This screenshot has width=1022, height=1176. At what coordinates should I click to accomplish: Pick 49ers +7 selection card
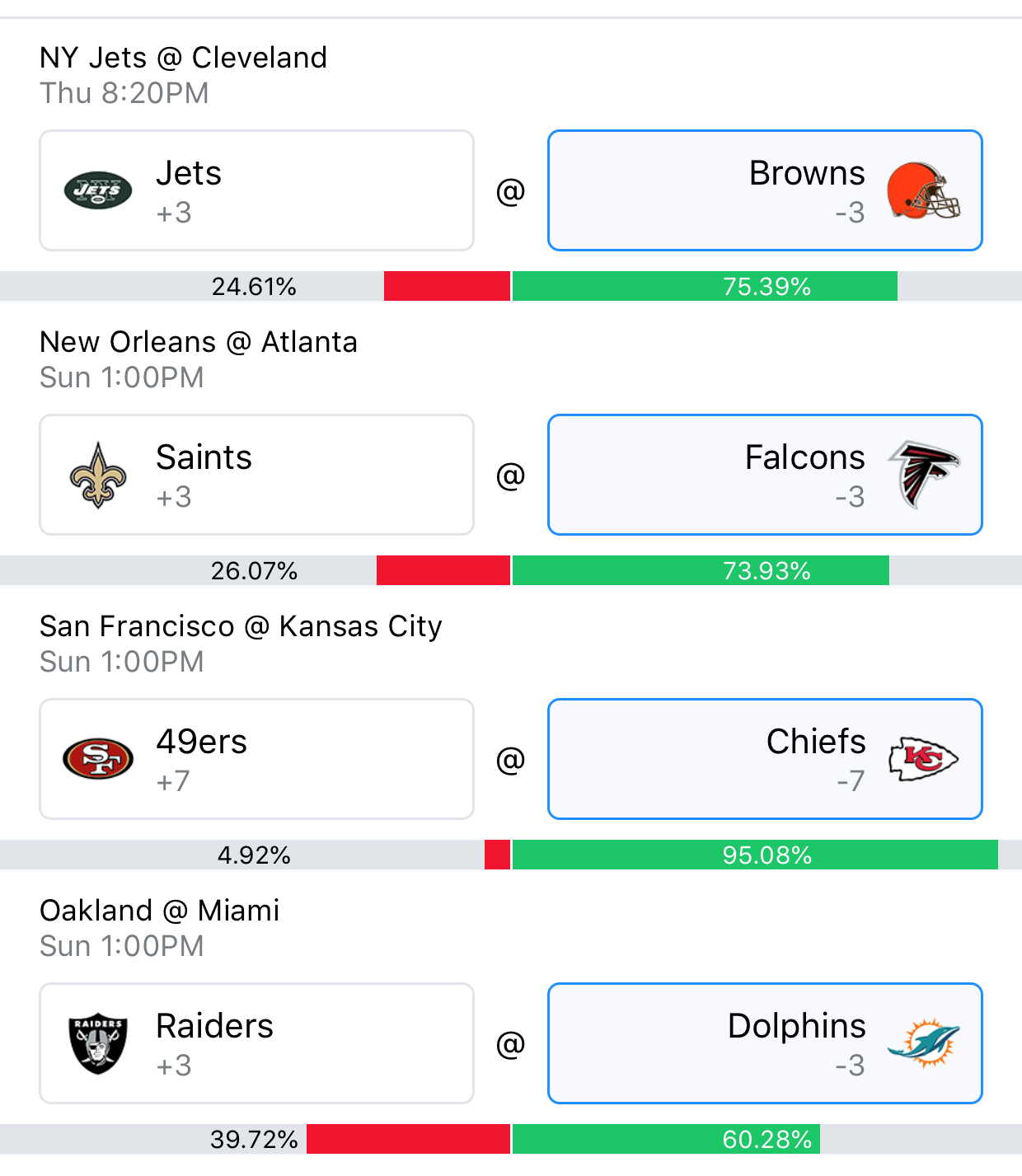tap(256, 759)
